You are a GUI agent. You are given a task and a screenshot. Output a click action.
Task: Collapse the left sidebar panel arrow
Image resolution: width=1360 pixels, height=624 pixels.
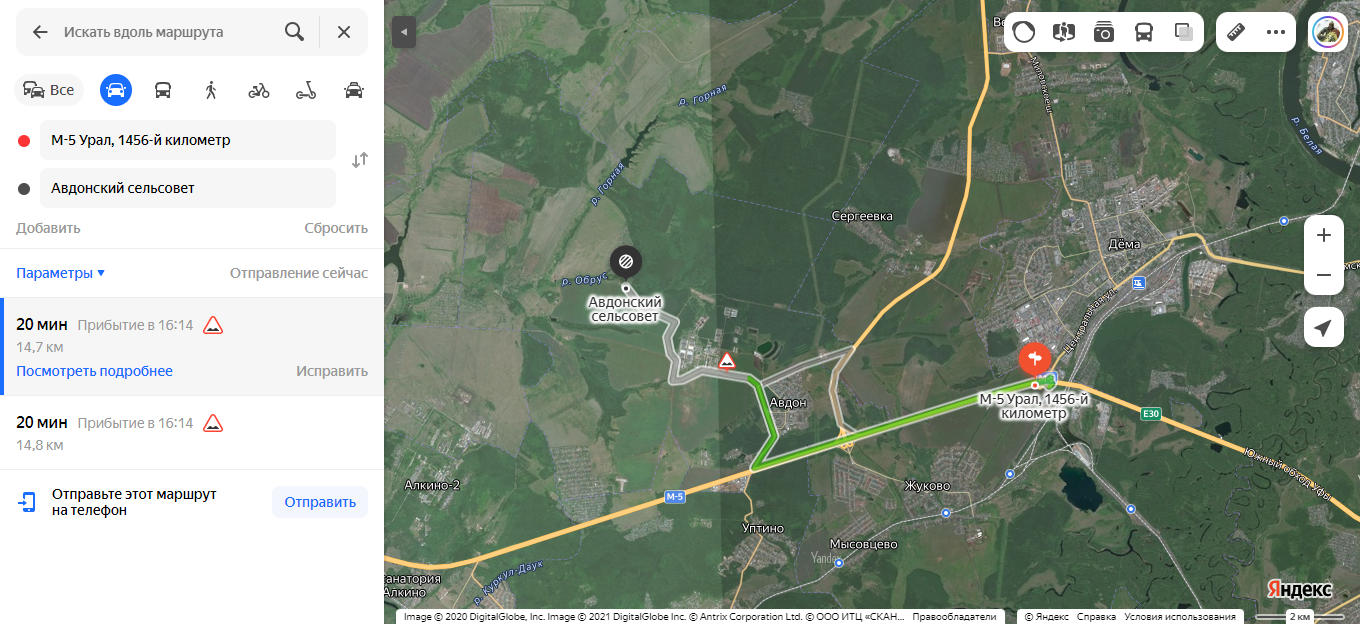click(x=403, y=32)
